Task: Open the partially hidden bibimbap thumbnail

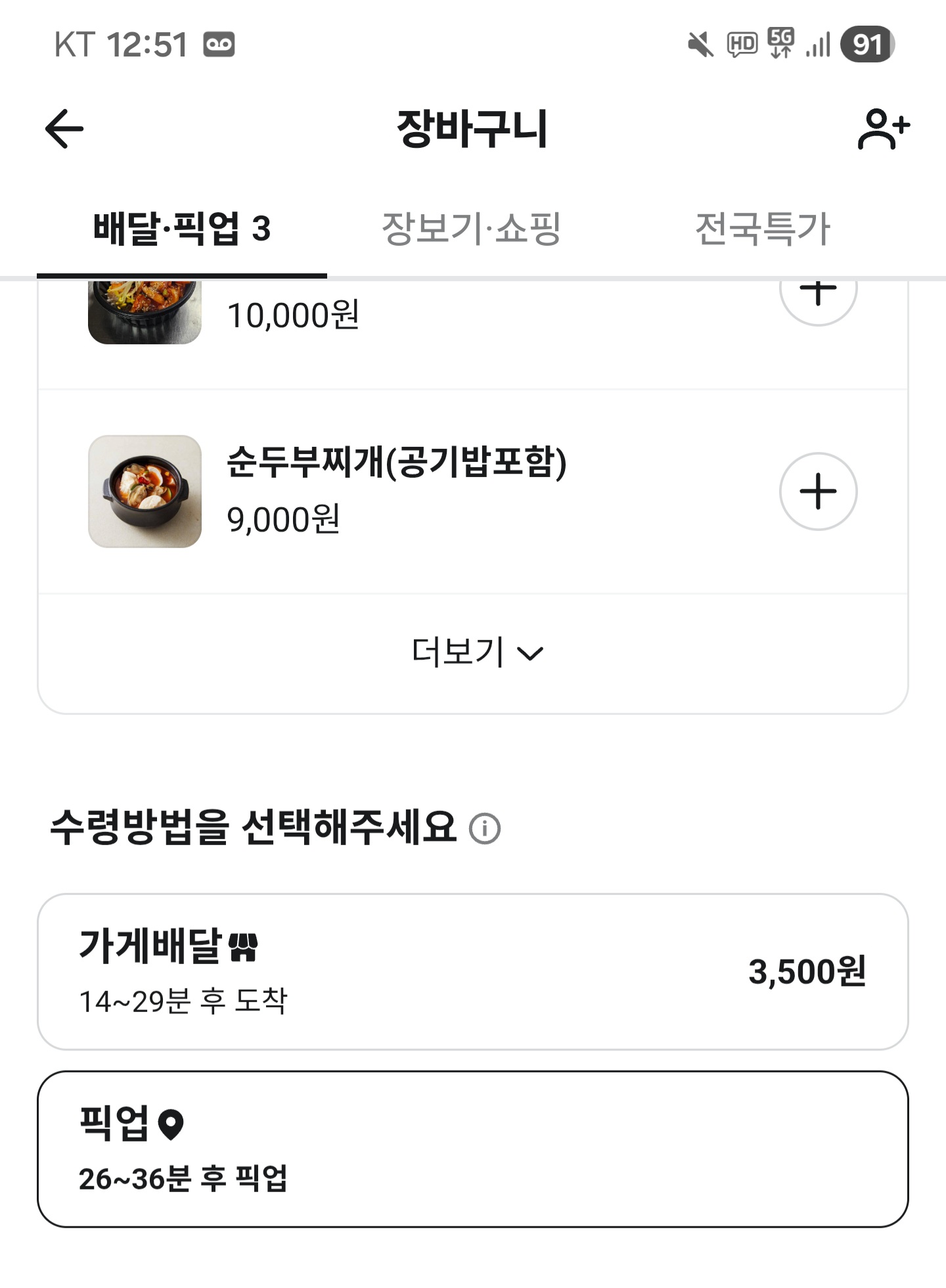Action: (x=145, y=311)
